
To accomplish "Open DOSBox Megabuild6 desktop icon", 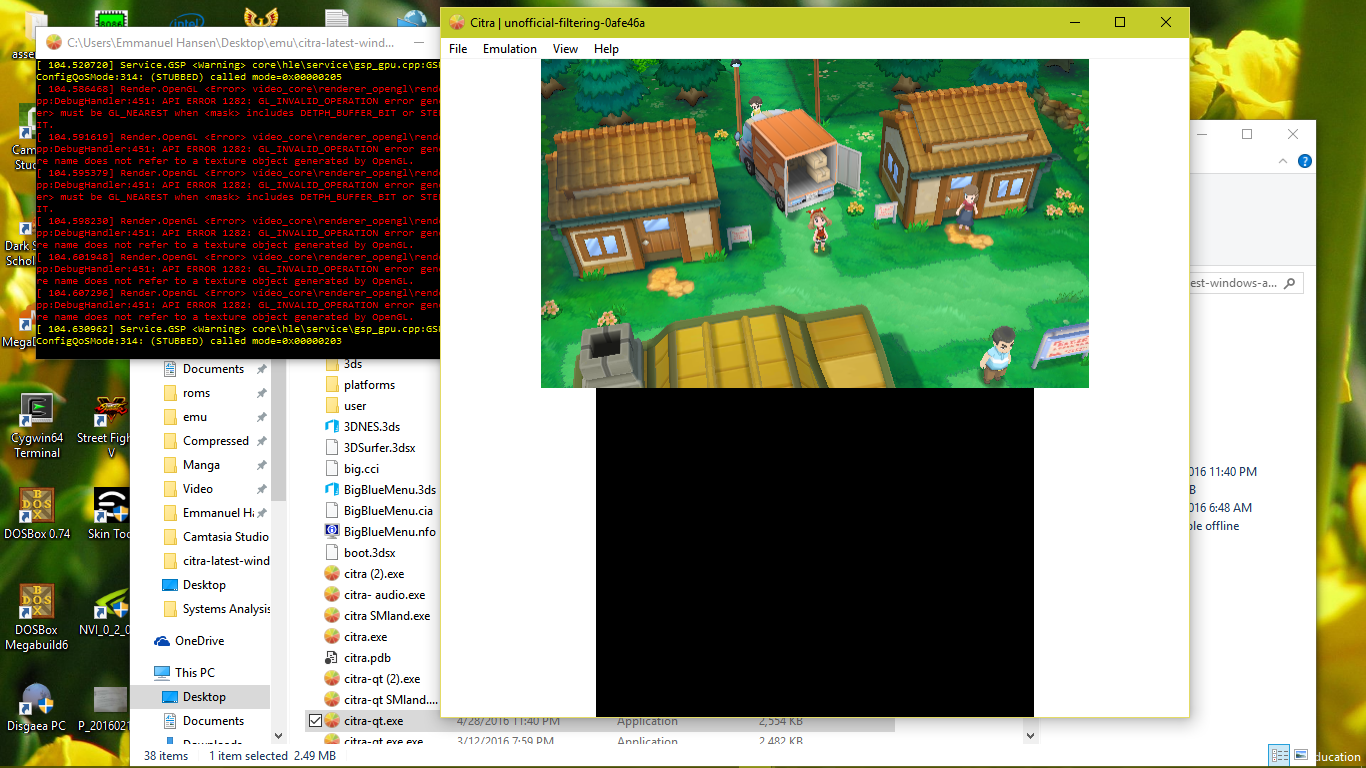I will [x=37, y=615].
